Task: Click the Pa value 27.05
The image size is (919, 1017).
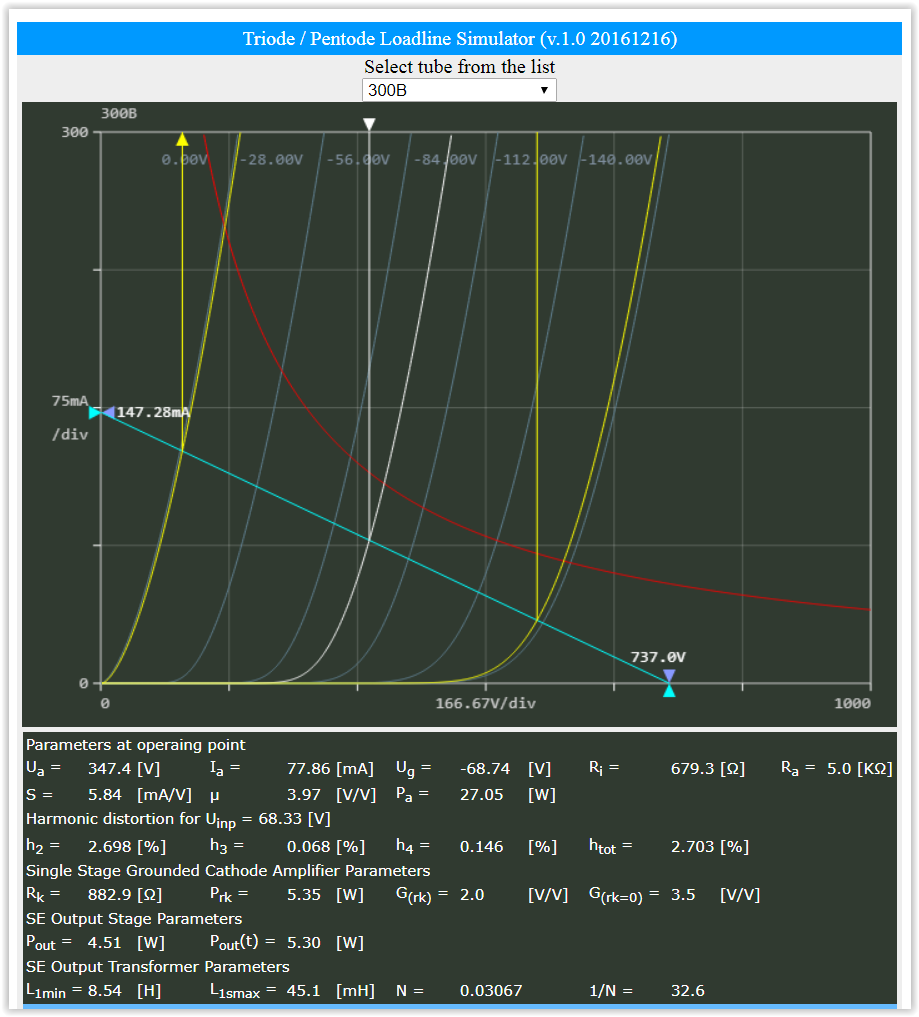Action: 481,795
